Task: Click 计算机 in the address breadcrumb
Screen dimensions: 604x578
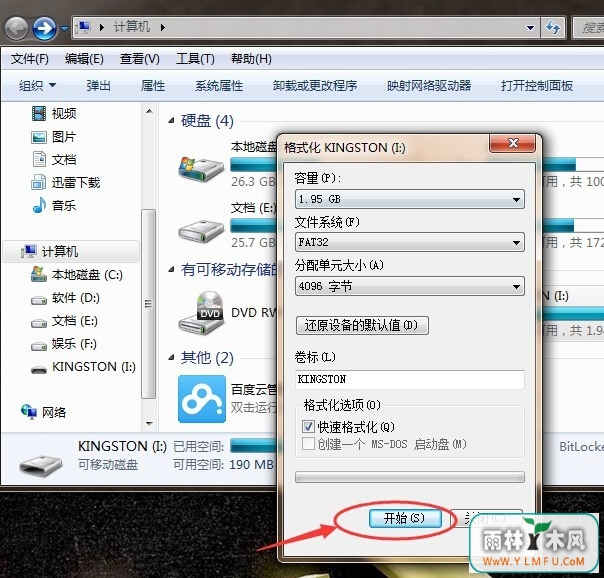Action: pyautogui.click(x=131, y=27)
